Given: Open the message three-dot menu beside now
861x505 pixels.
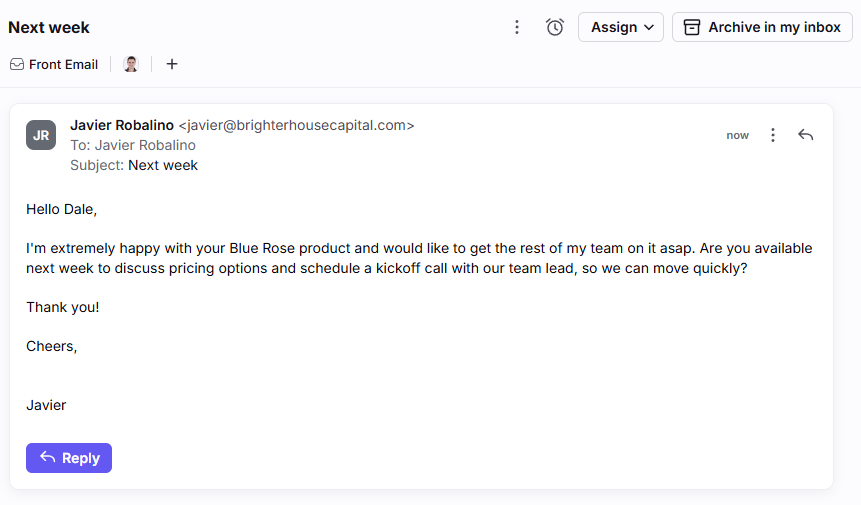Looking at the screenshot, I should (x=773, y=135).
